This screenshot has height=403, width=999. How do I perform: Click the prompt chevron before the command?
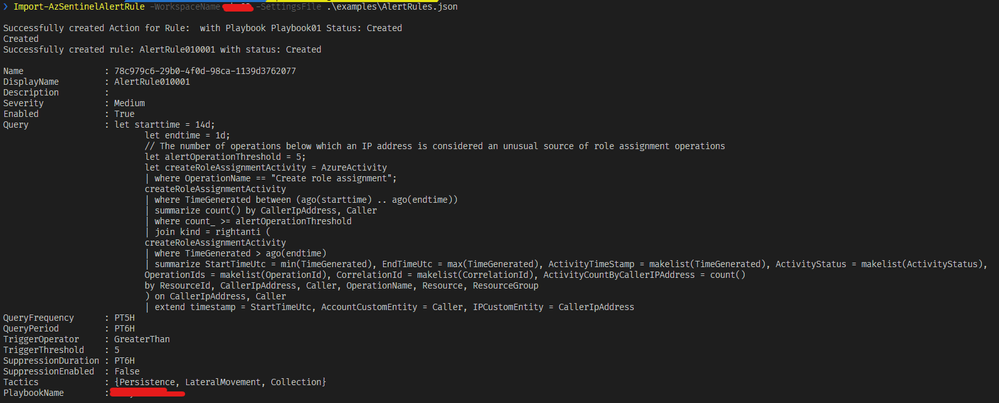(6, 7)
